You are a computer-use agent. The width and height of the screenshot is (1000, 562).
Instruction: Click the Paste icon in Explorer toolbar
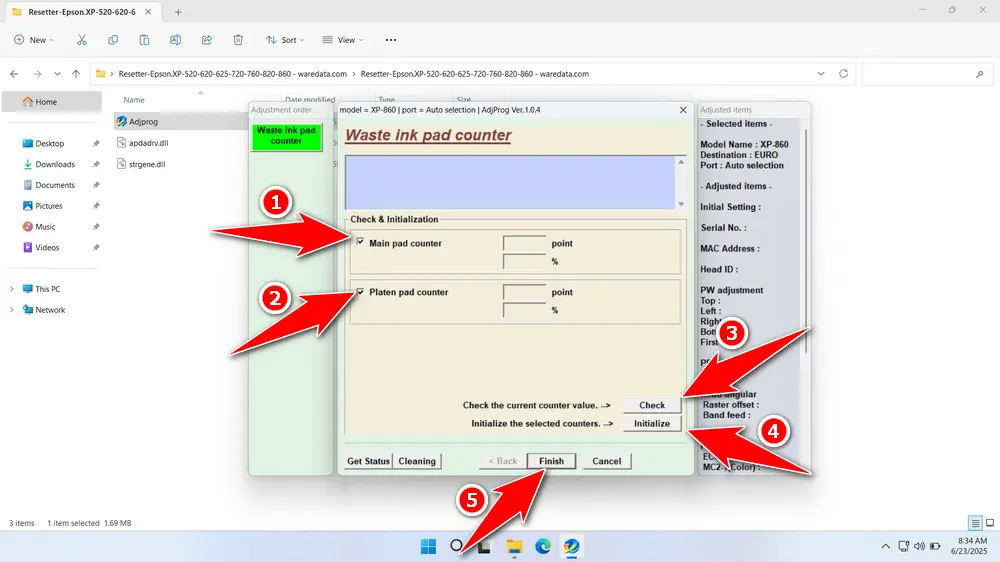tap(144, 40)
